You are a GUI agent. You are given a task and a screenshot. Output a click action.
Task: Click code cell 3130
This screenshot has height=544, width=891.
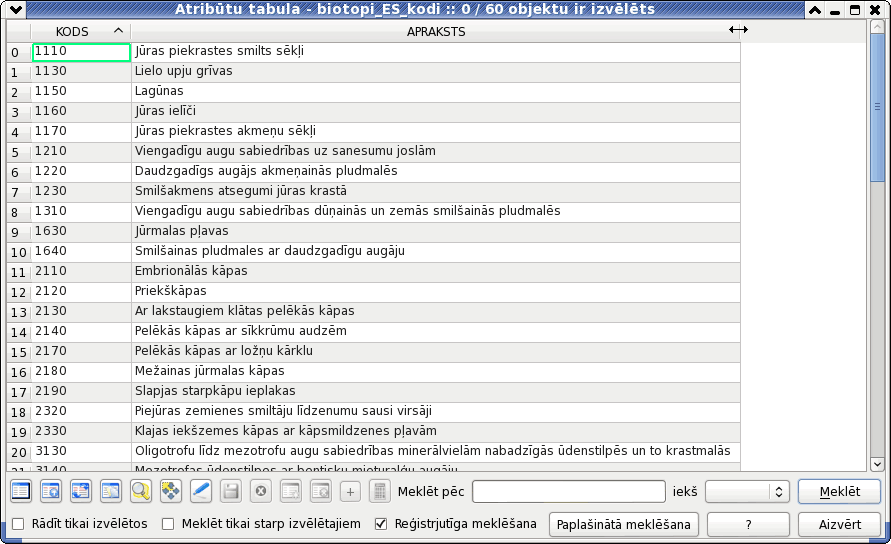point(81,451)
